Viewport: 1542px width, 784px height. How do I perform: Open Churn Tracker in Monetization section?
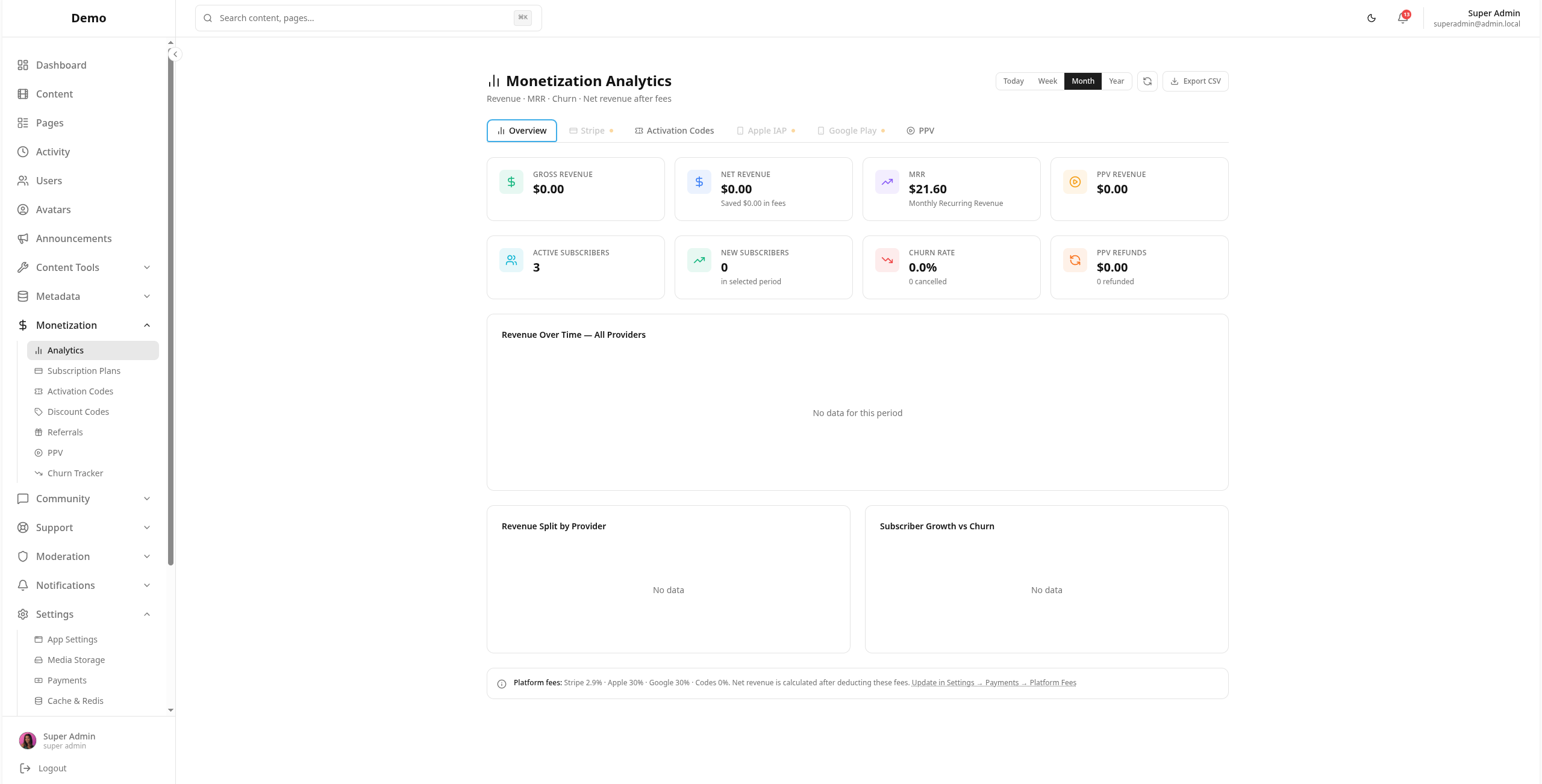(75, 473)
